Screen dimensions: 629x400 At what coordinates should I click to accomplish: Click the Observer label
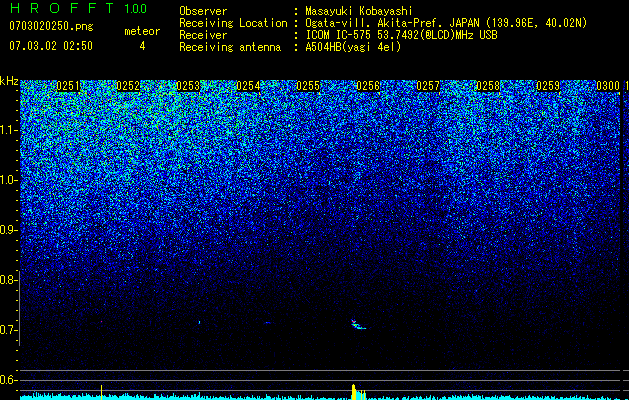click(203, 11)
